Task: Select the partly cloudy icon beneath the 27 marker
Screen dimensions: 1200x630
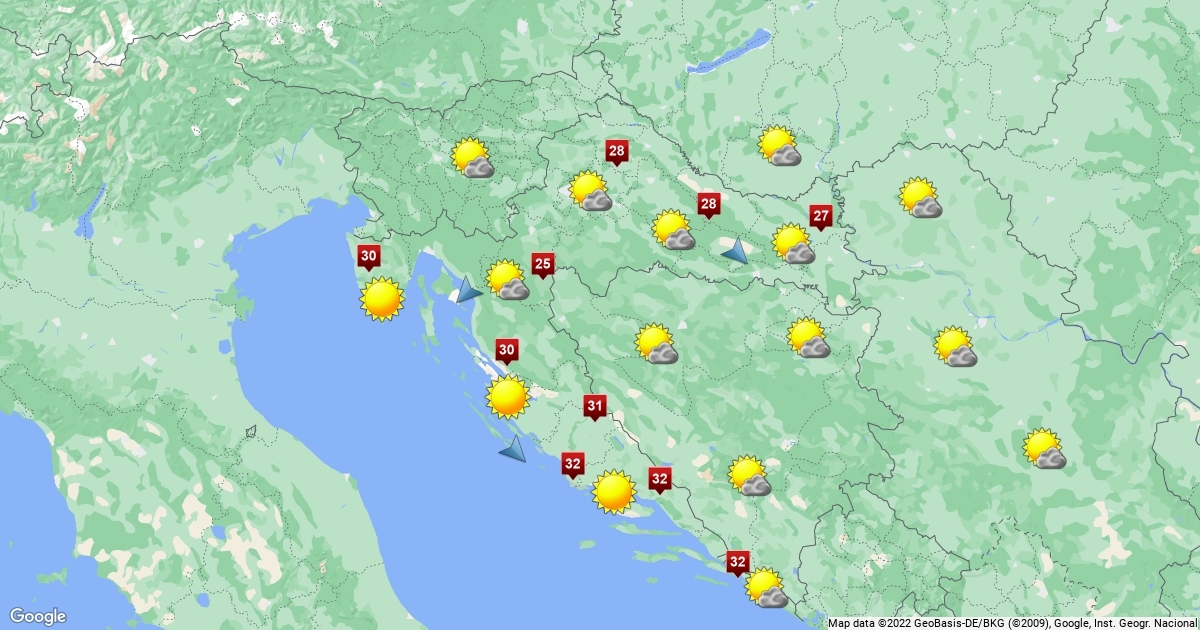Action: 794,244
